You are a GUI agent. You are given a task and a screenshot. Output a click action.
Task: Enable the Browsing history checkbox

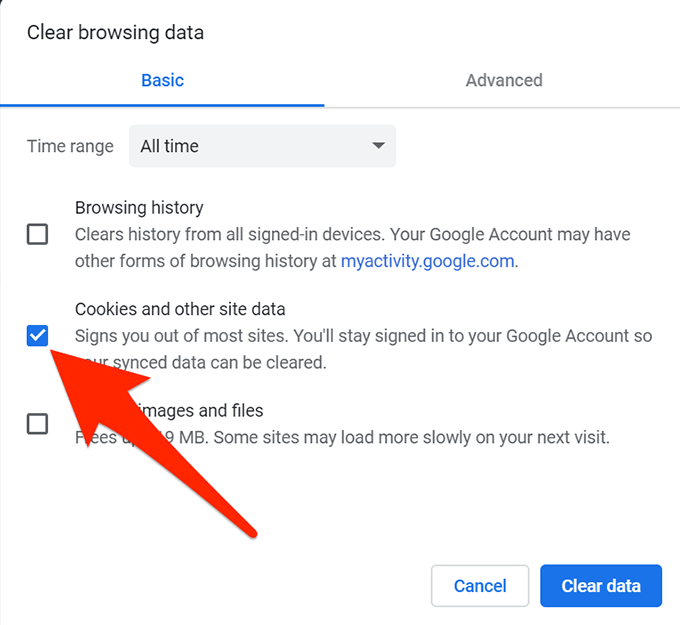coord(37,235)
